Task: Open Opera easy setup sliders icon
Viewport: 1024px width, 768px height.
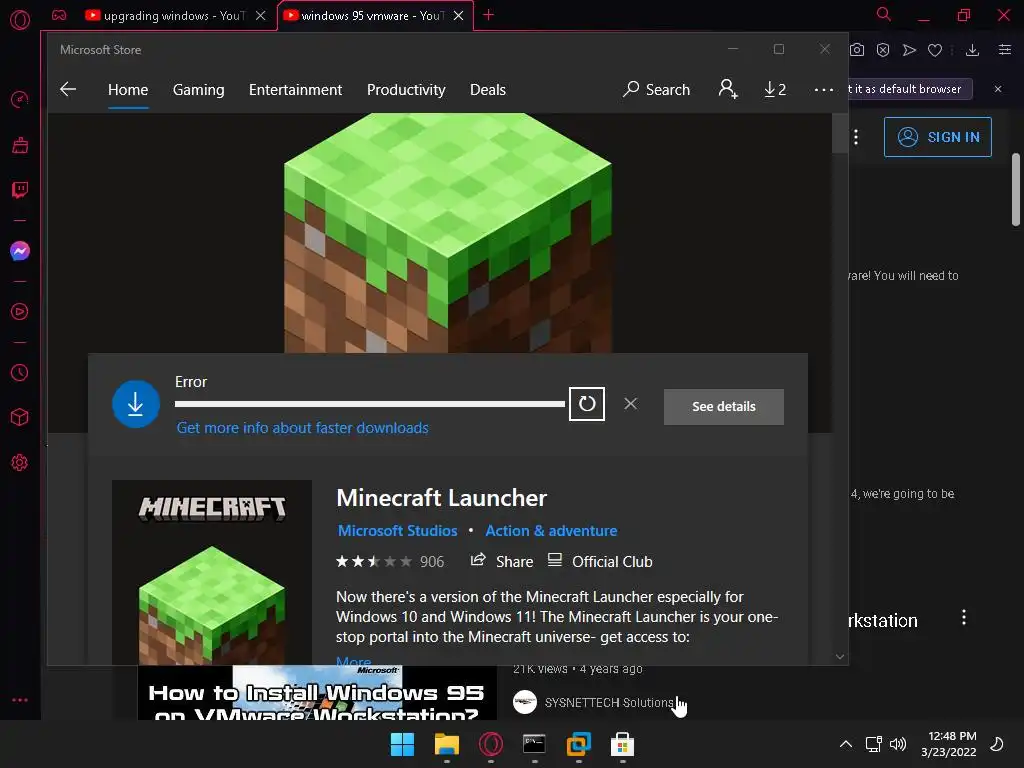Action: (x=1005, y=50)
